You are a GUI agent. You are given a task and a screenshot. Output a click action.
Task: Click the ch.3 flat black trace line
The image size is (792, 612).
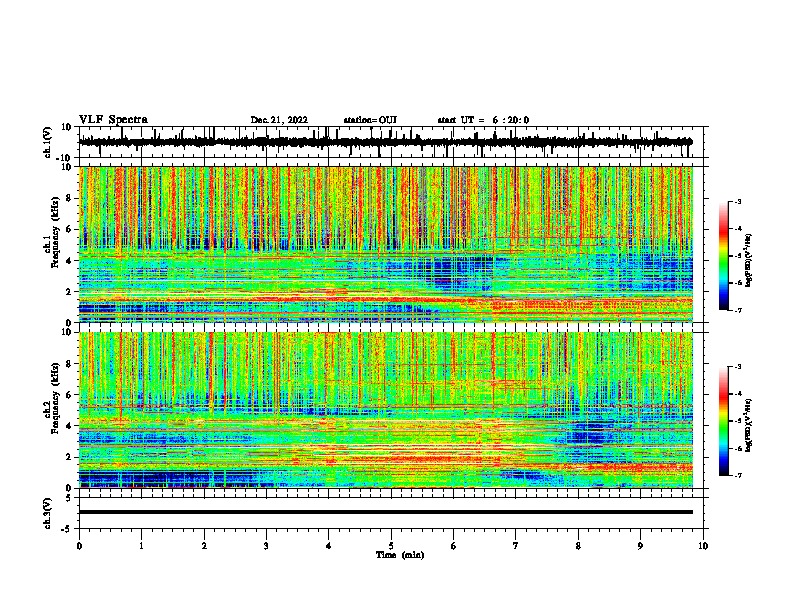(x=386, y=512)
